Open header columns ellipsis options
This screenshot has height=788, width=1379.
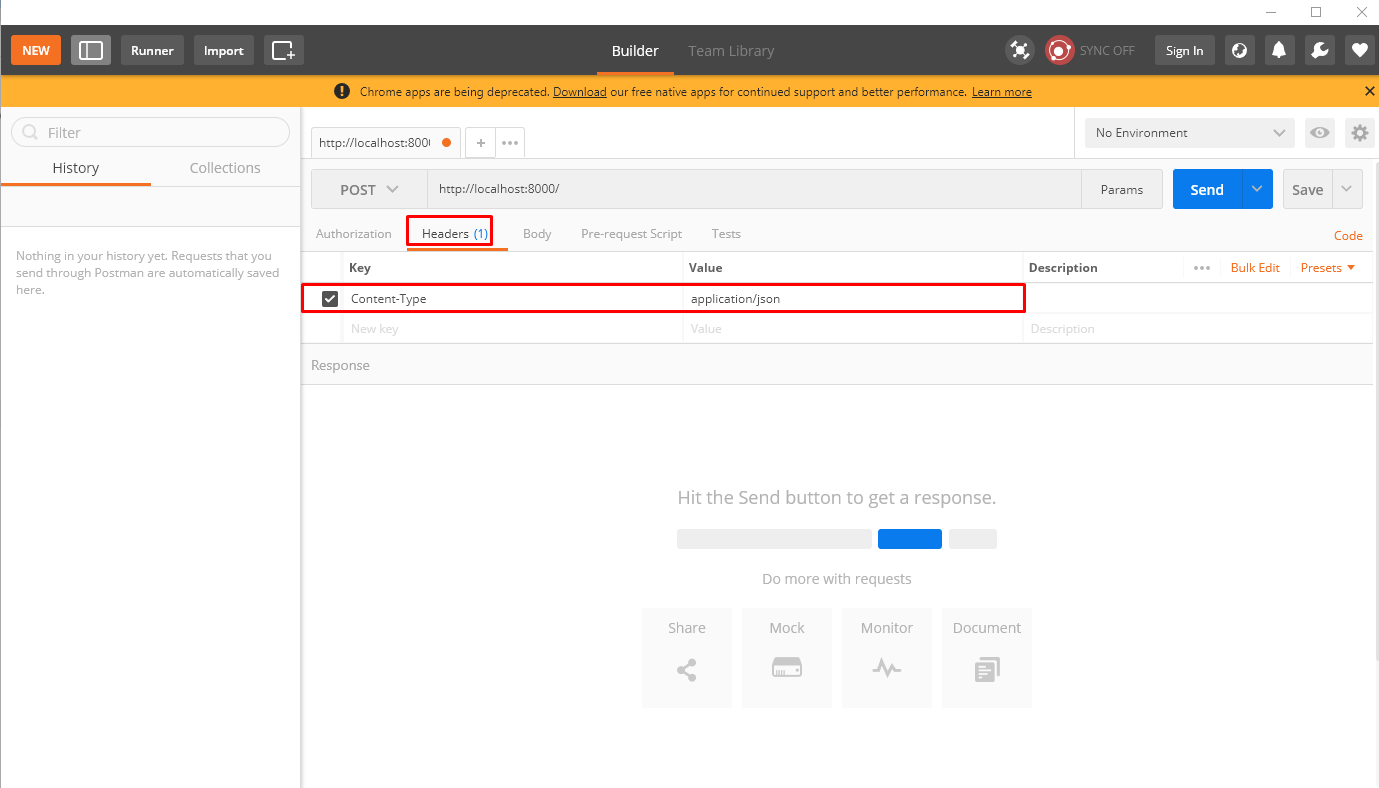click(1202, 268)
